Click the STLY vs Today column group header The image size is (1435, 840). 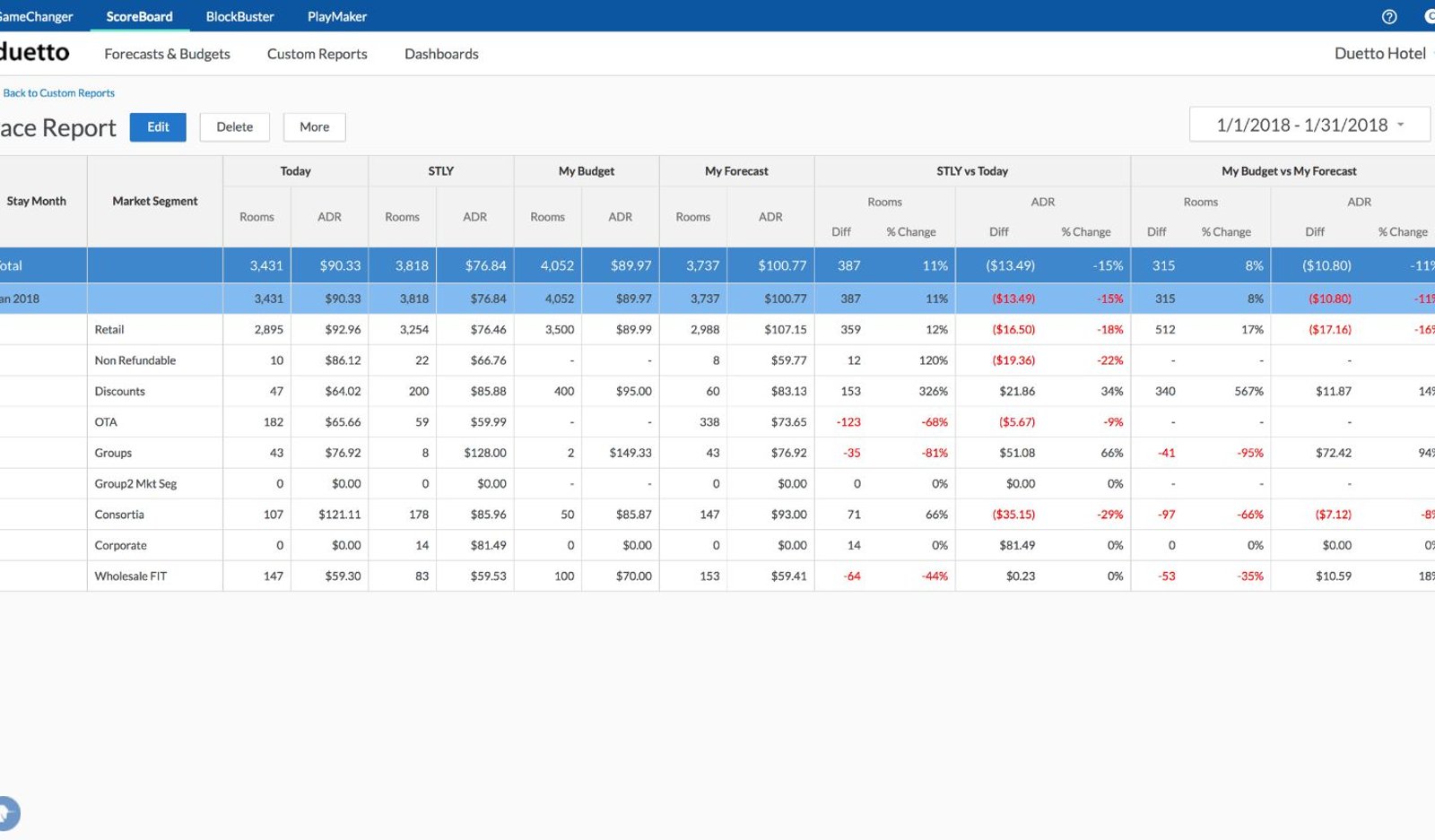[972, 171]
